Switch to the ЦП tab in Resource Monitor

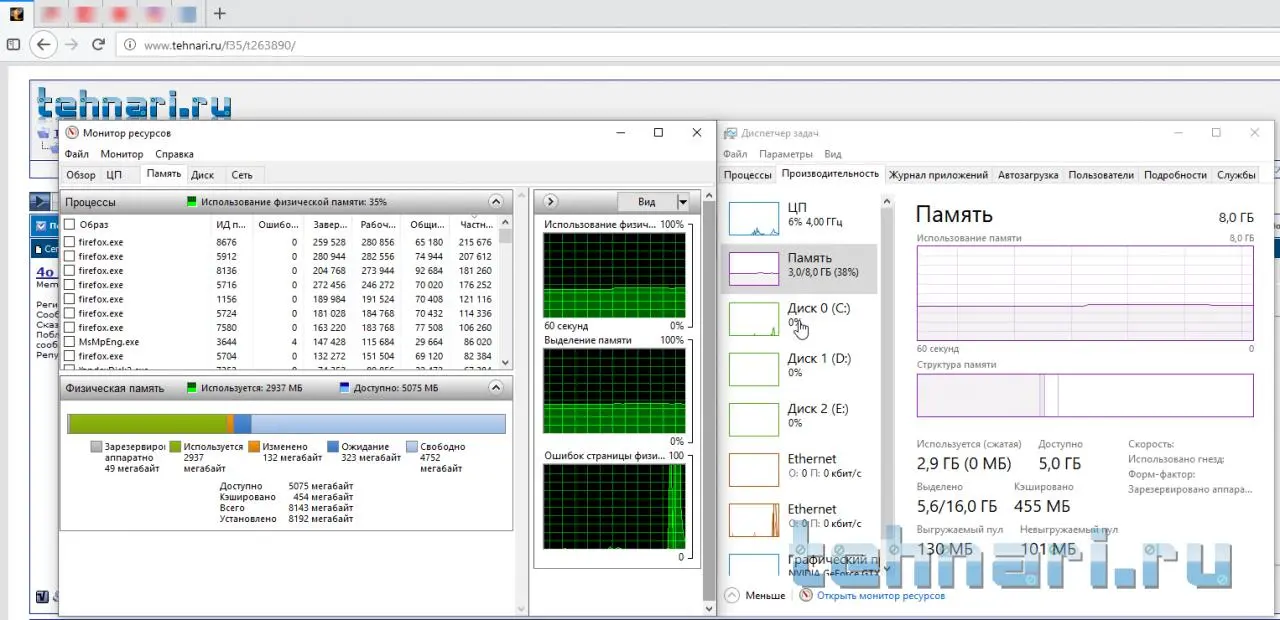tap(114, 175)
